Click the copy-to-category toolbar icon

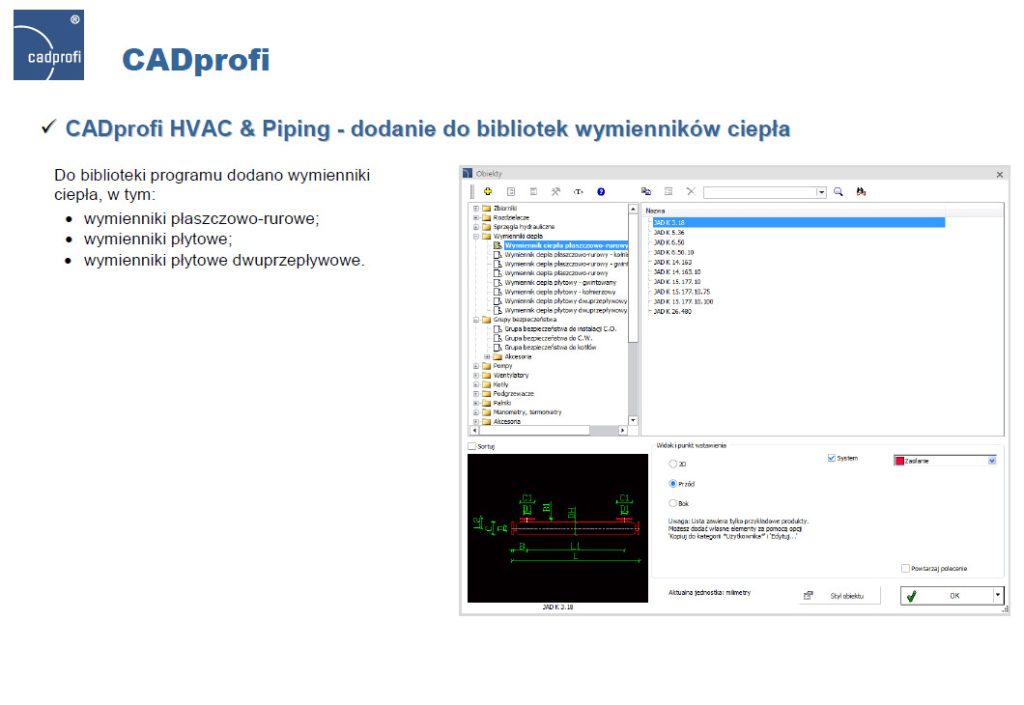click(x=647, y=190)
